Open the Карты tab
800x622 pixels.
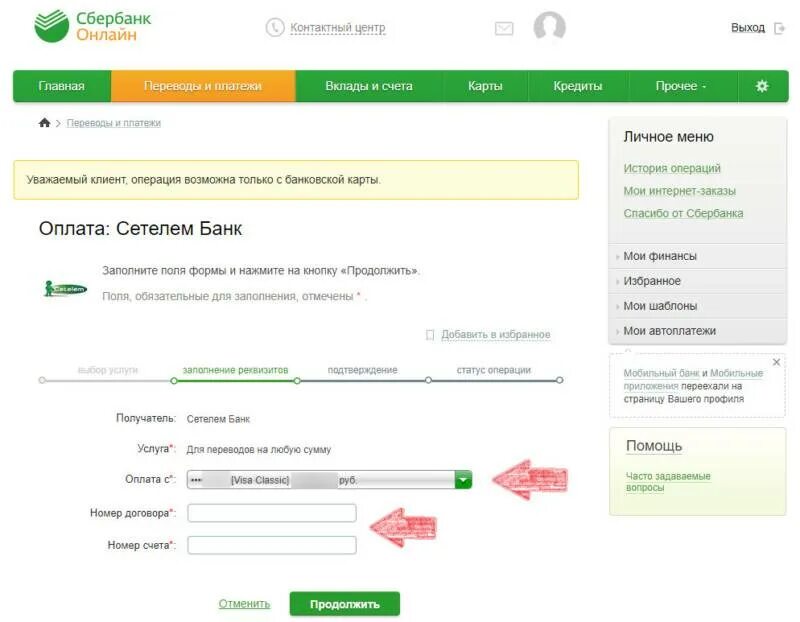tap(485, 86)
